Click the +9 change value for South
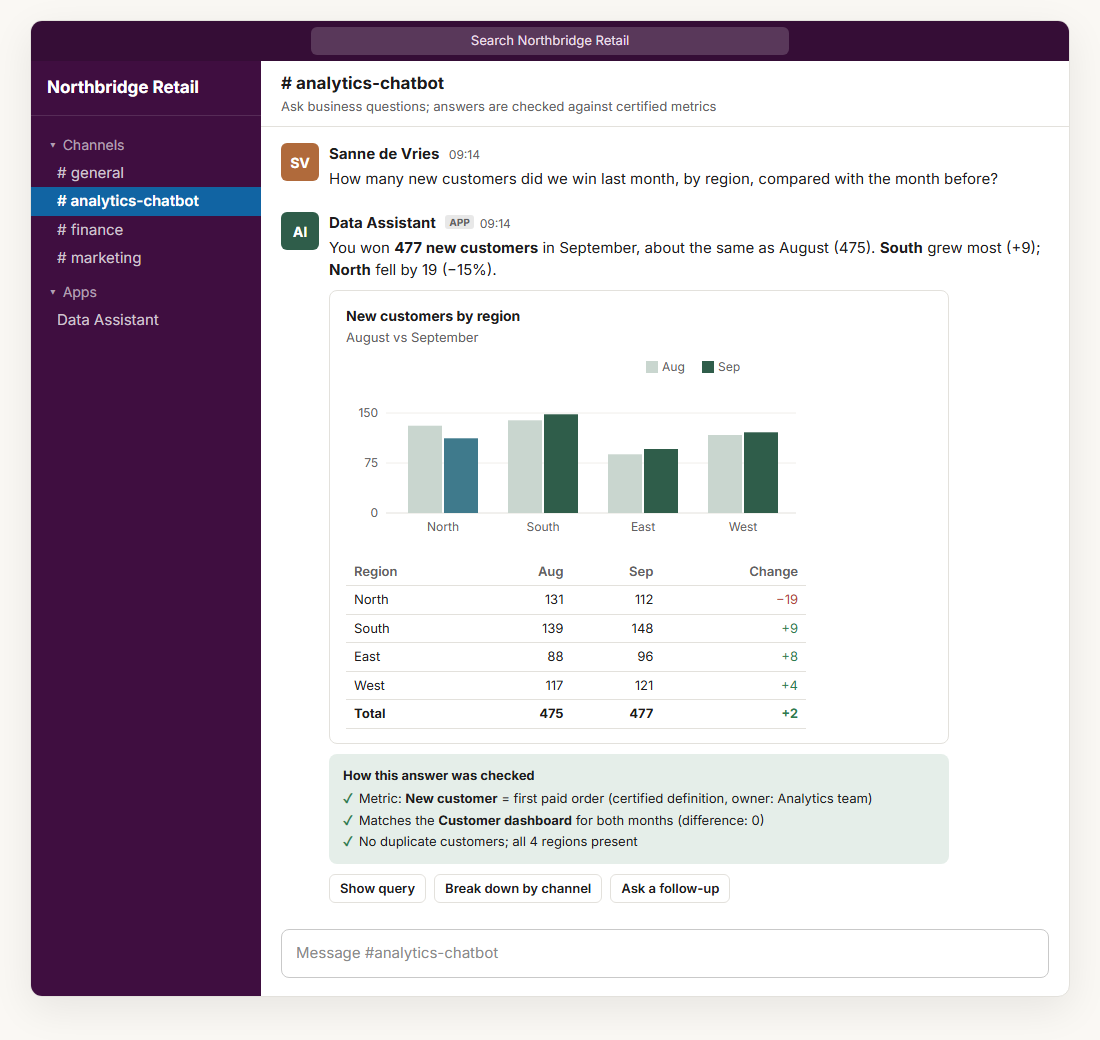 [789, 628]
